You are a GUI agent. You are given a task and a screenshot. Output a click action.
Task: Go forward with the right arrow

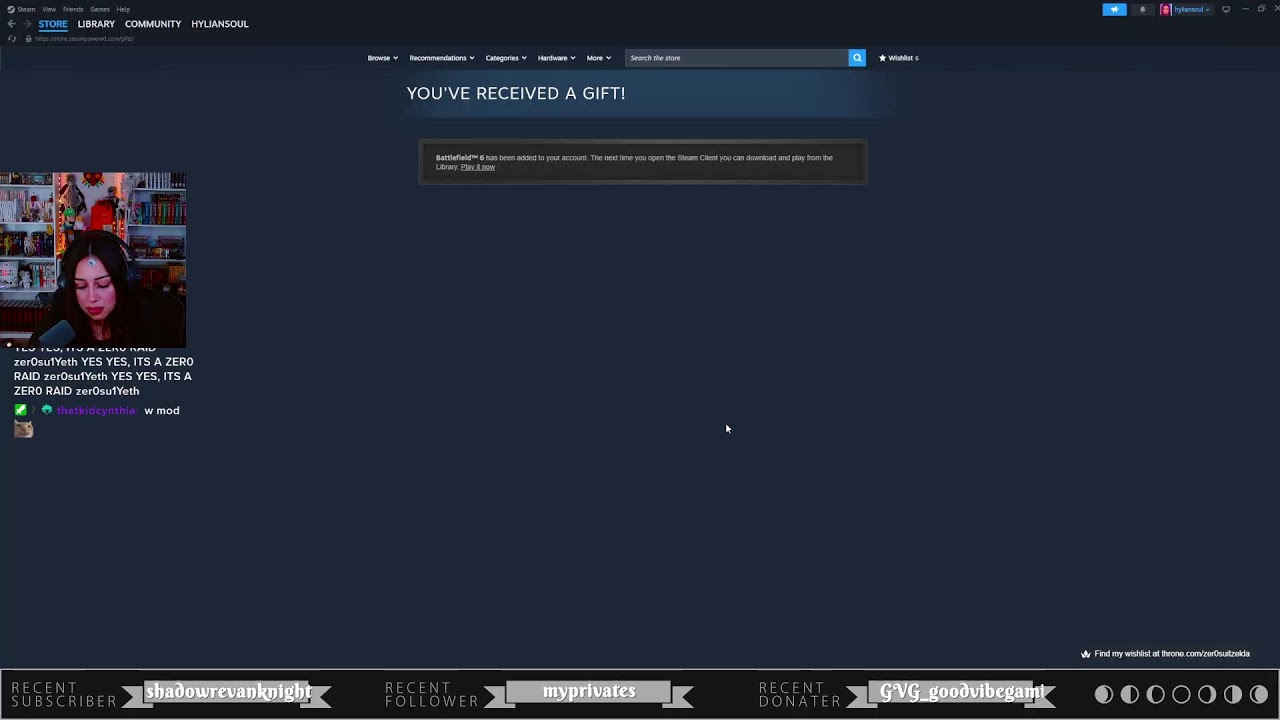coord(27,24)
